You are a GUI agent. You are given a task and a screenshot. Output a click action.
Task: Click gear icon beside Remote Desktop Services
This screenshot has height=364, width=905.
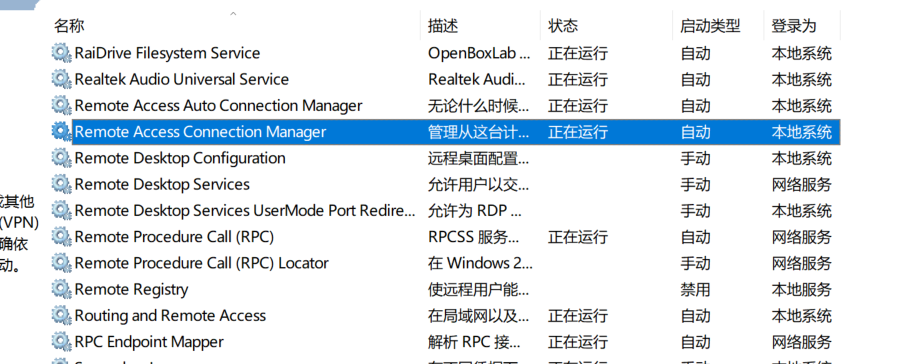[61, 184]
